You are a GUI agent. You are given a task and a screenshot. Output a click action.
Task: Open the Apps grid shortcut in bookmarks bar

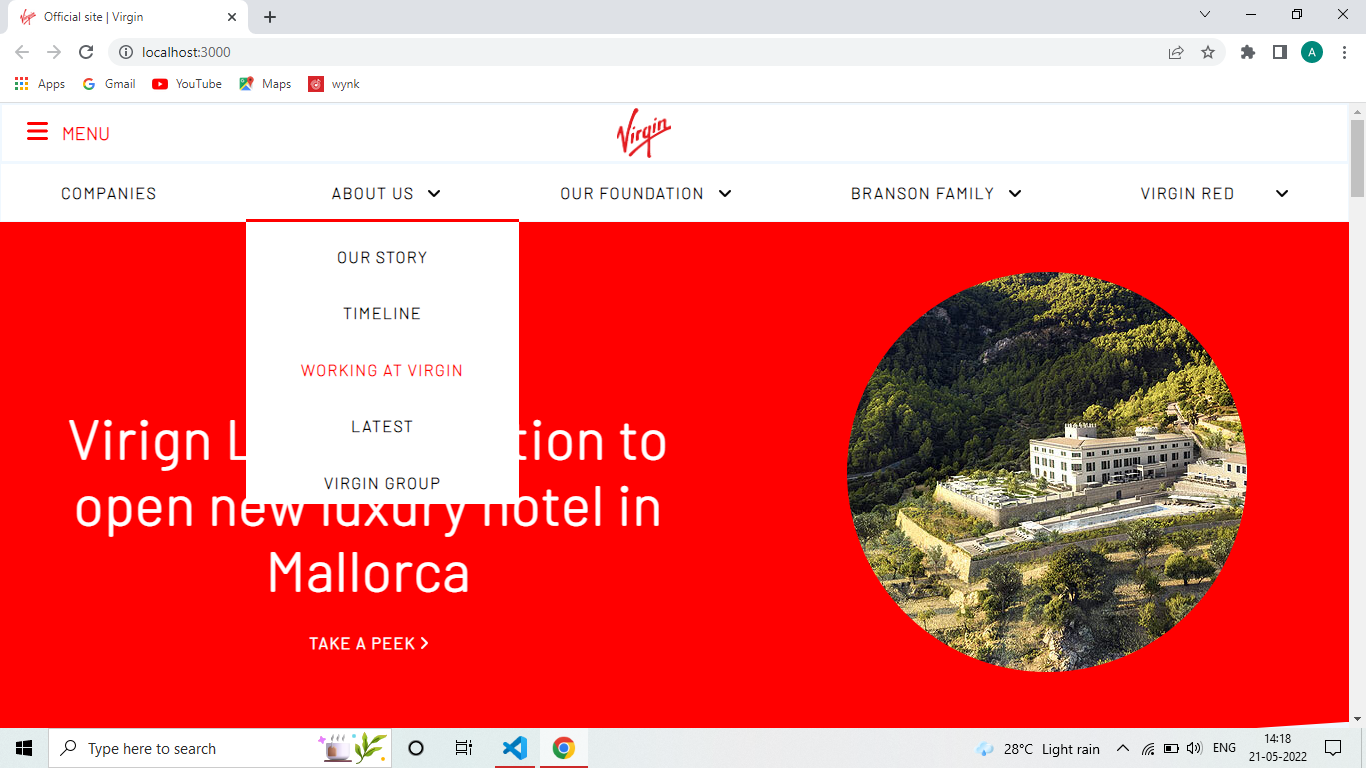click(40, 84)
